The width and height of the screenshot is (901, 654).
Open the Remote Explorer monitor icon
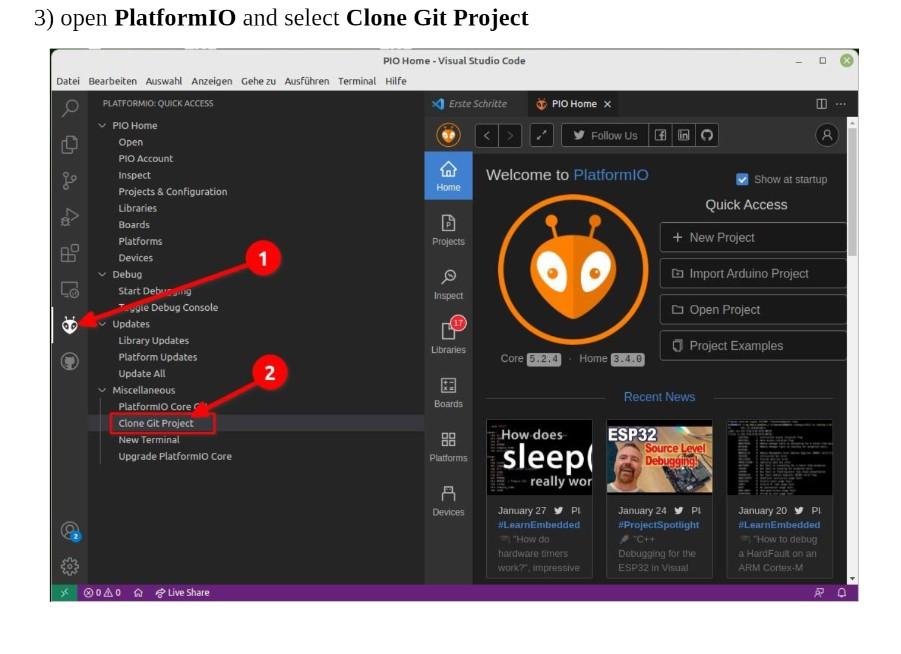tap(70, 289)
